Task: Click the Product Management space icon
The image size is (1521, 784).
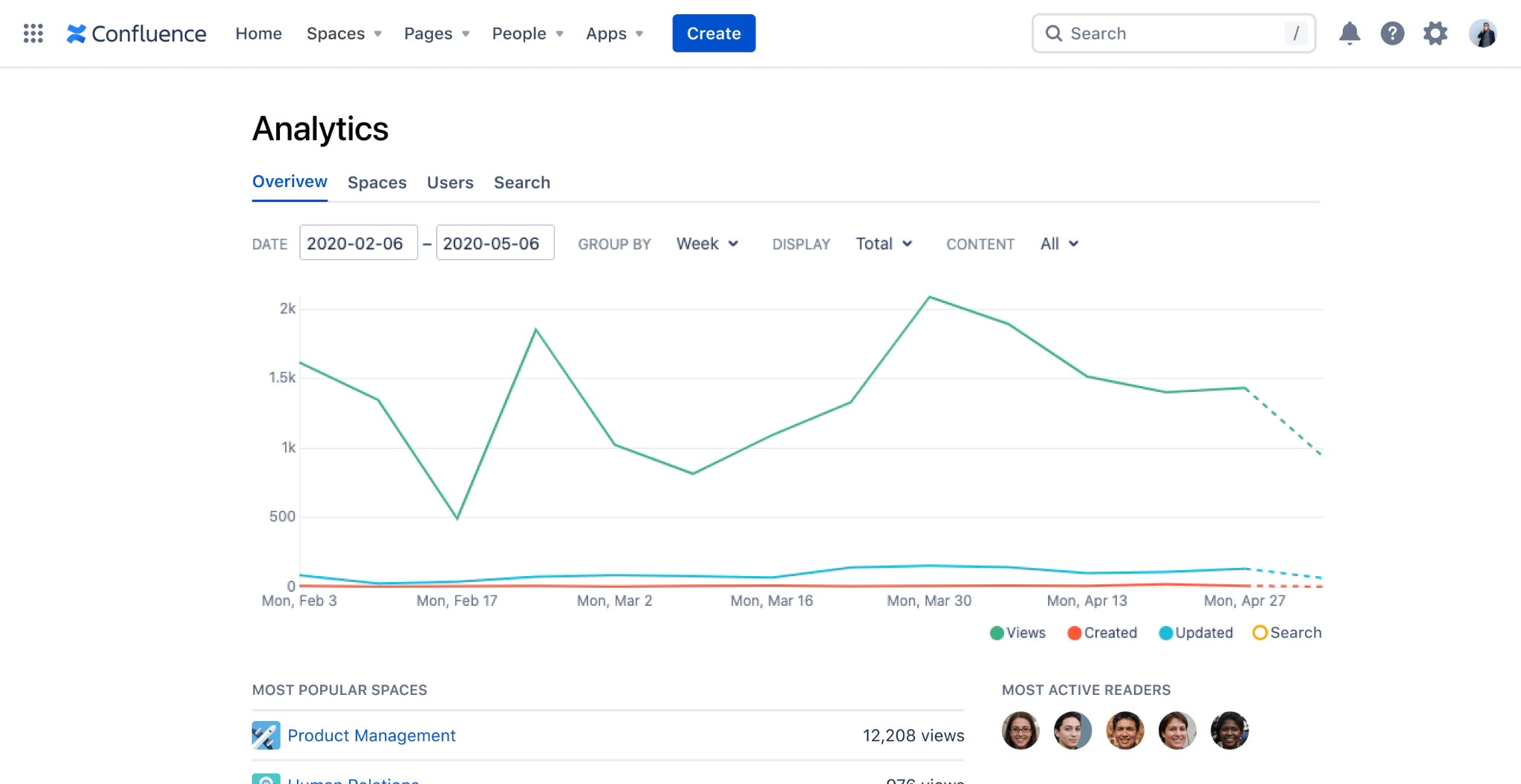Action: [x=266, y=735]
